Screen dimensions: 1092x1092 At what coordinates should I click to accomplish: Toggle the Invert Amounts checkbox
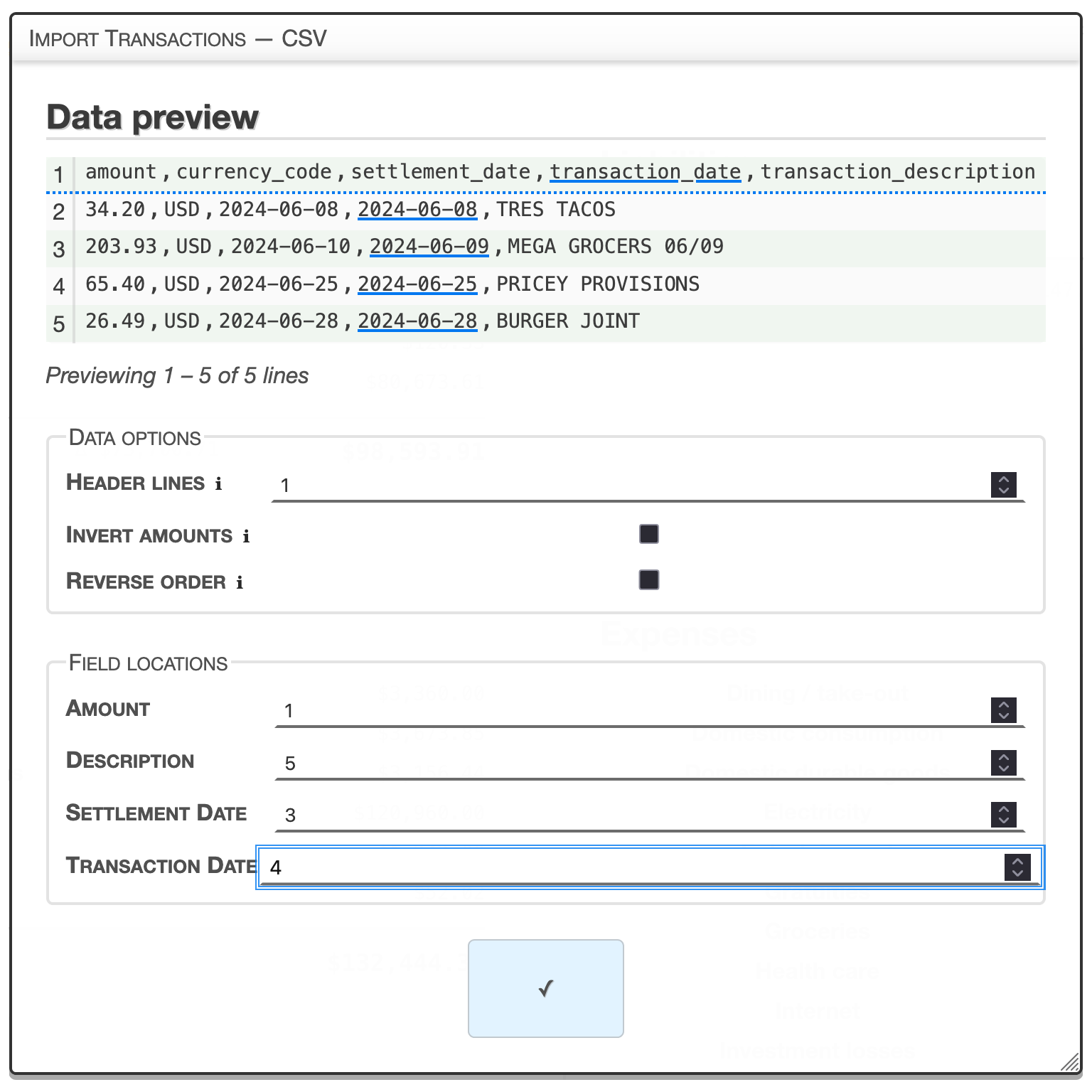pos(648,534)
